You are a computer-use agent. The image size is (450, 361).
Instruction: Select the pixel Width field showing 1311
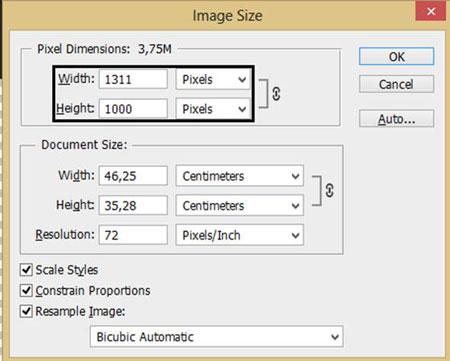(x=133, y=79)
